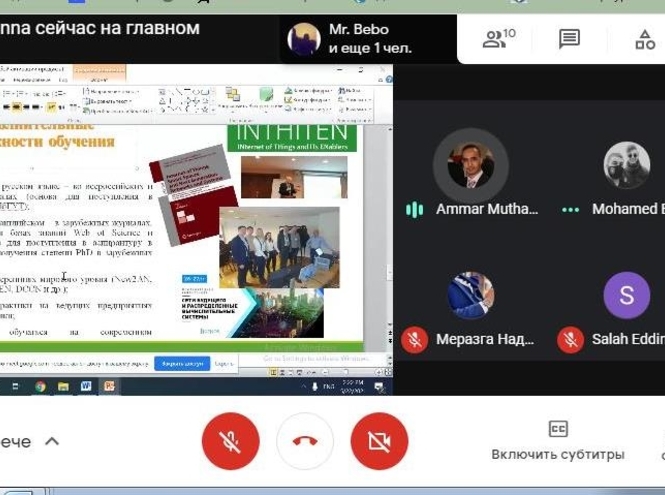Image resolution: width=665 pixels, height=495 pixels.
Task: Click minimize ribbon caret icon
Action: [x=380, y=80]
